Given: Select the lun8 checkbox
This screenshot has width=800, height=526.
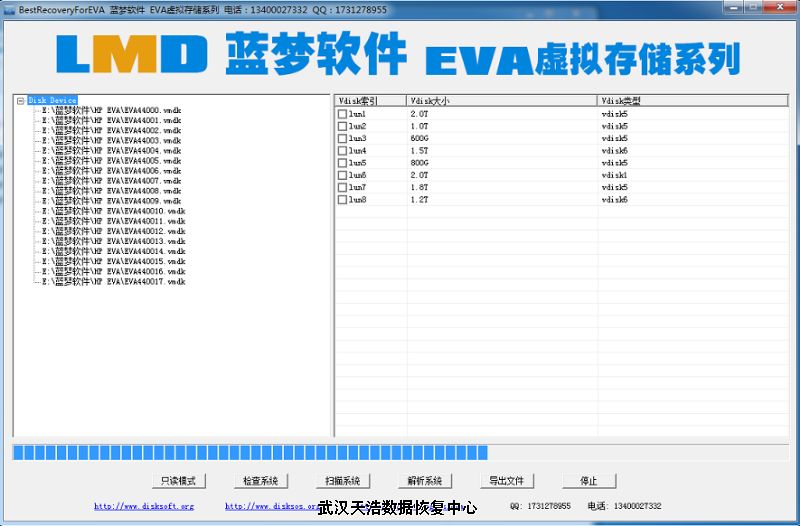Looking at the screenshot, I should [343, 200].
